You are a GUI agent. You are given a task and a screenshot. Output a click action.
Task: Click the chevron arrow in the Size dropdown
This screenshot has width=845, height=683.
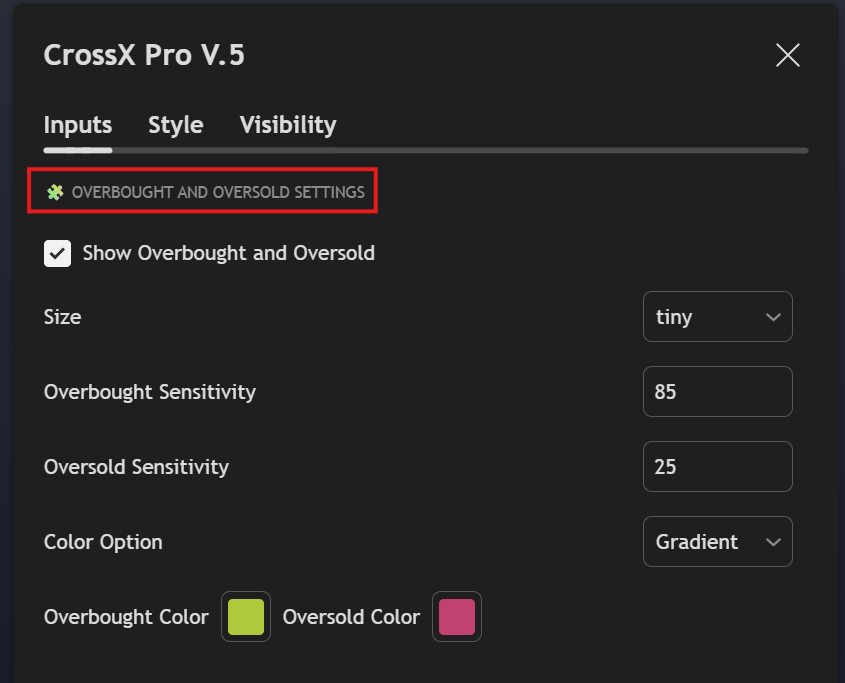(x=772, y=317)
